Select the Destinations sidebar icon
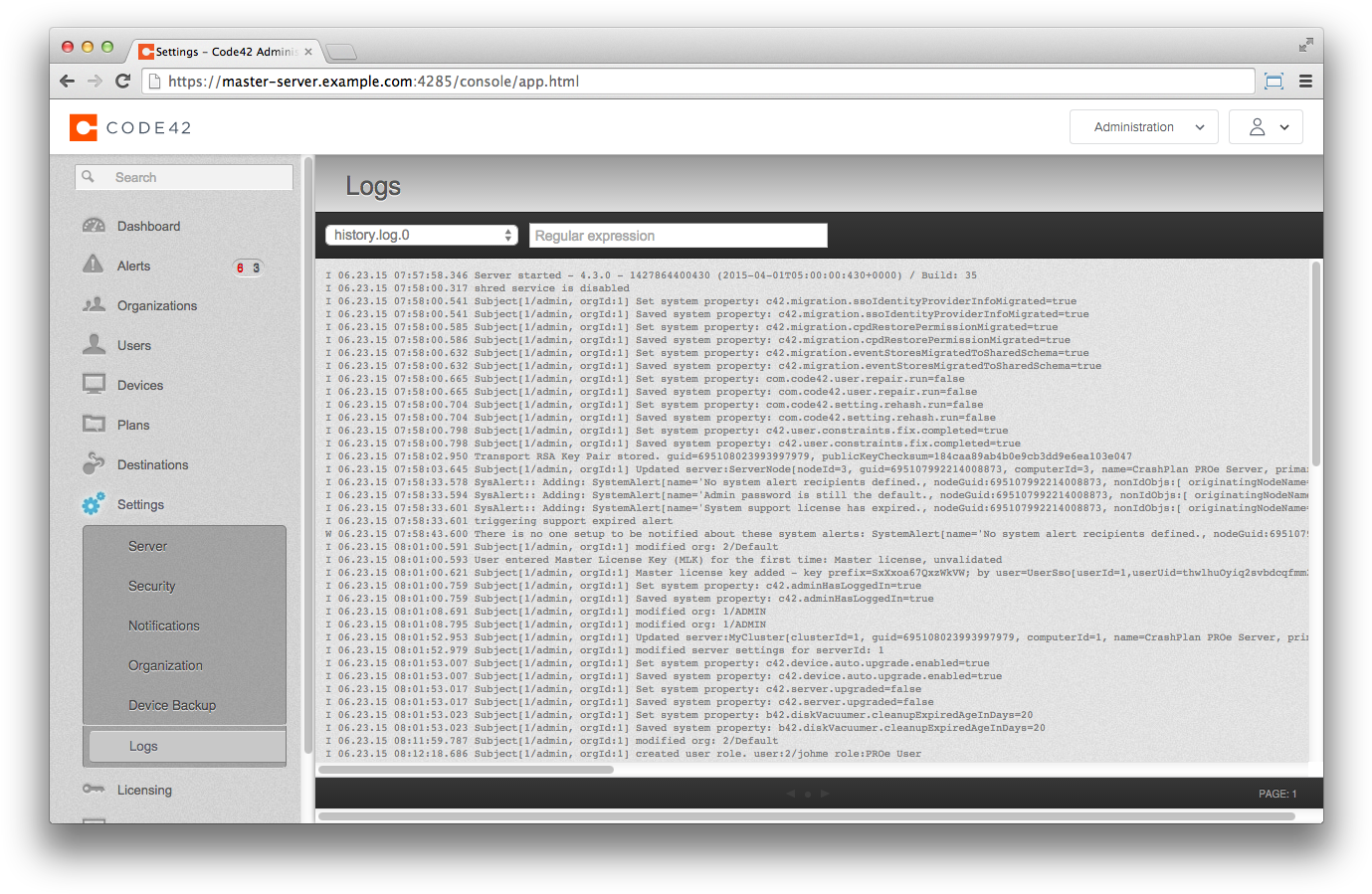The image size is (1372, 894). [x=93, y=464]
